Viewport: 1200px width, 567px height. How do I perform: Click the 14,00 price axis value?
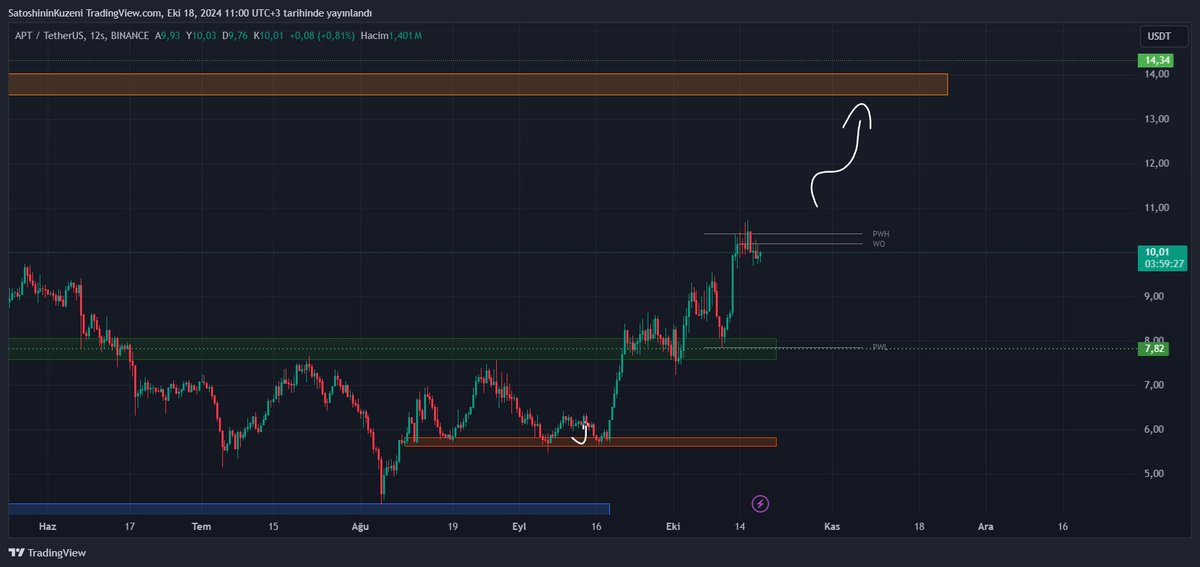coord(1157,74)
